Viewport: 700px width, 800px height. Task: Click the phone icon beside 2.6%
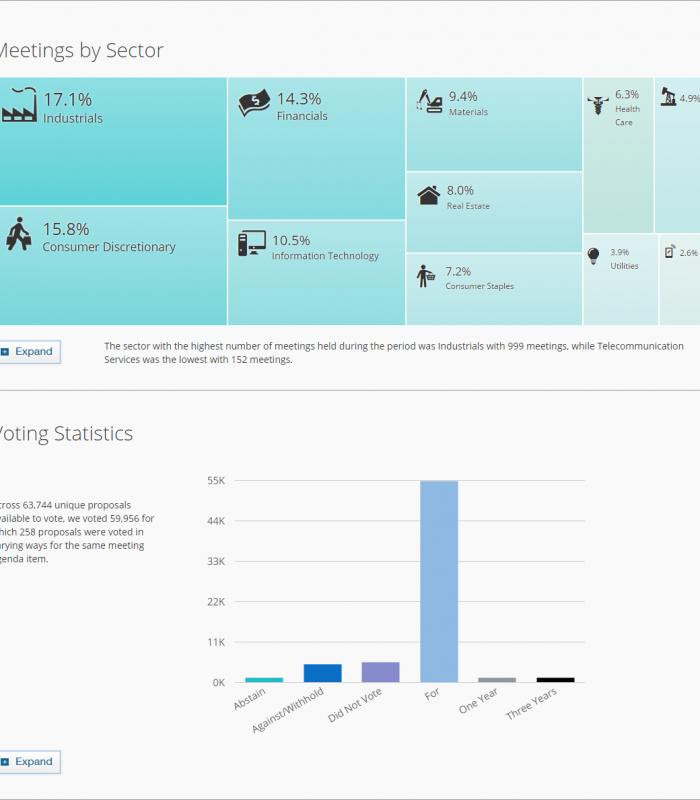pos(670,251)
